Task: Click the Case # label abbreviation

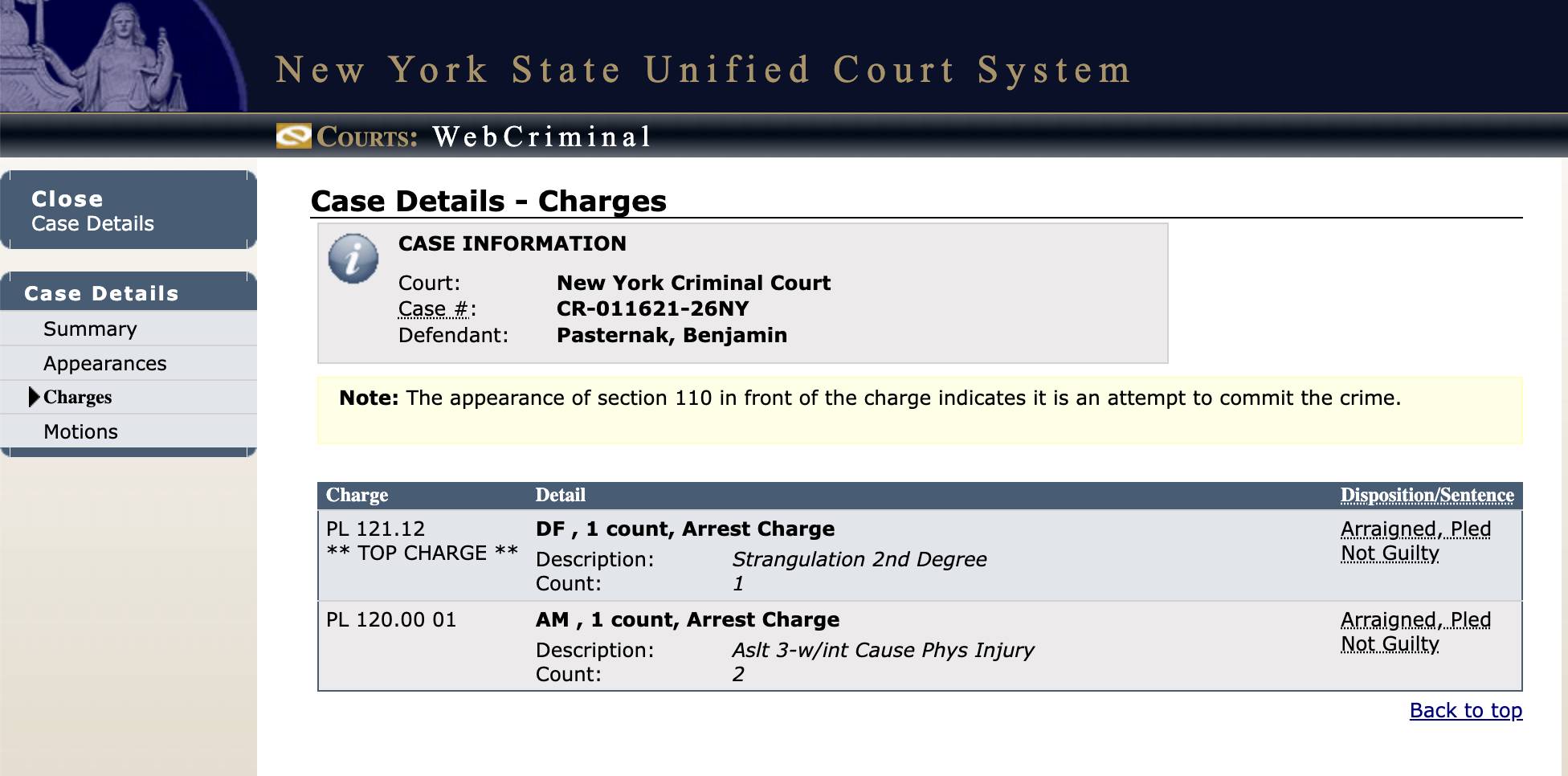Action: (x=434, y=308)
